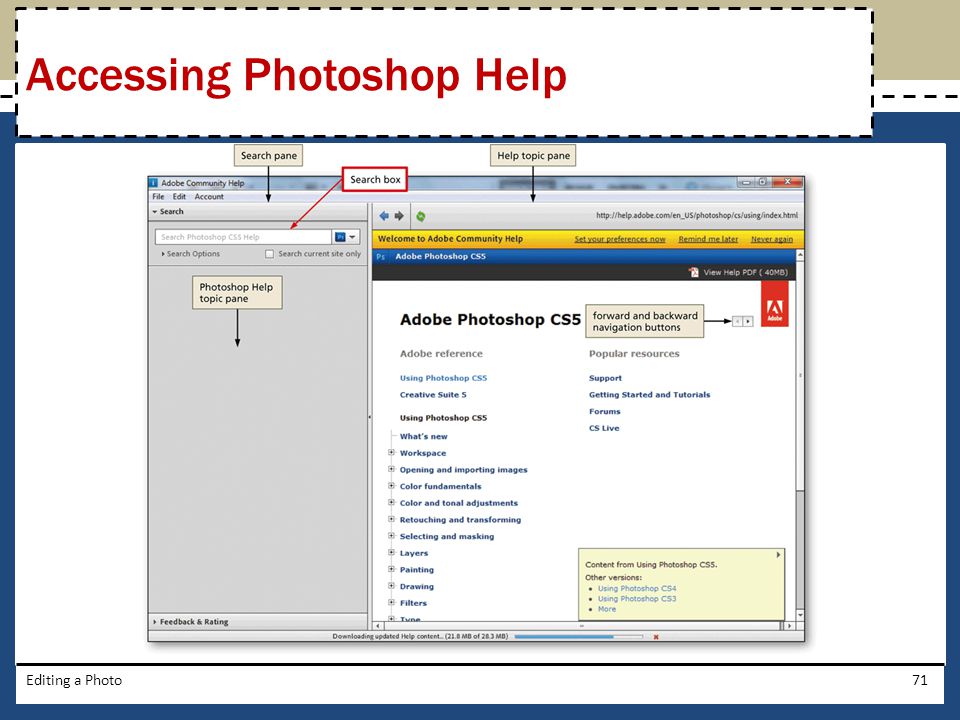Expand the Color and tonal adjustments node
Viewport: 960px width, 720px height.
(x=391, y=502)
